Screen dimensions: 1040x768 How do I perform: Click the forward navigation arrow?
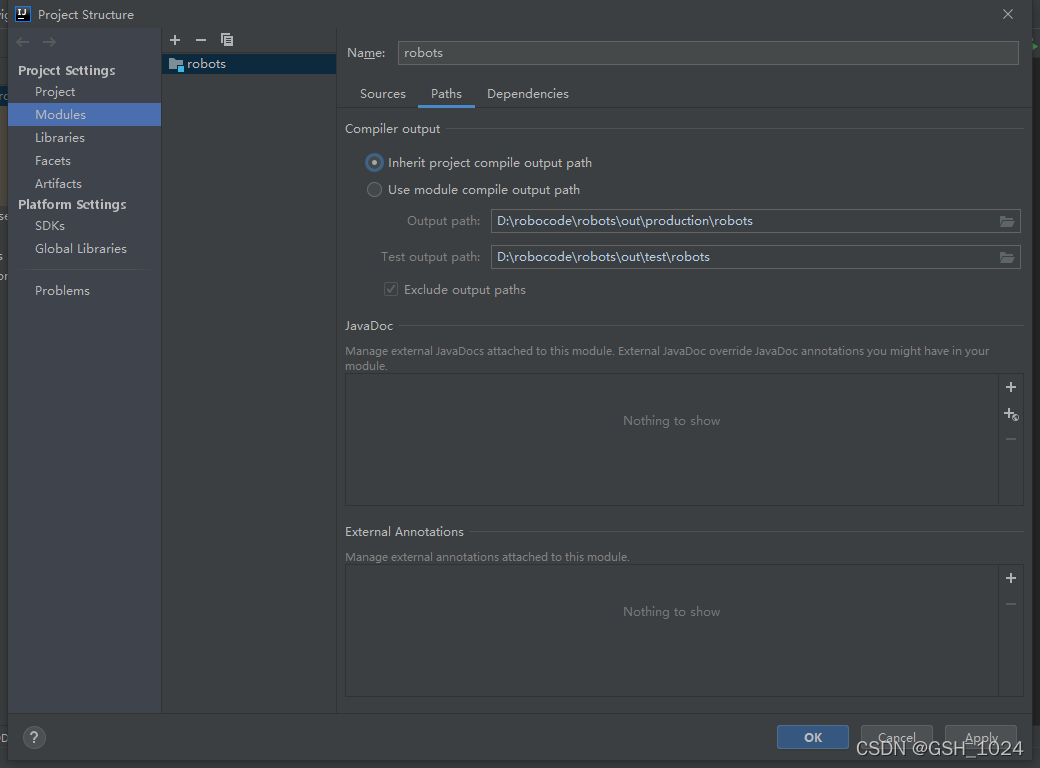49,42
